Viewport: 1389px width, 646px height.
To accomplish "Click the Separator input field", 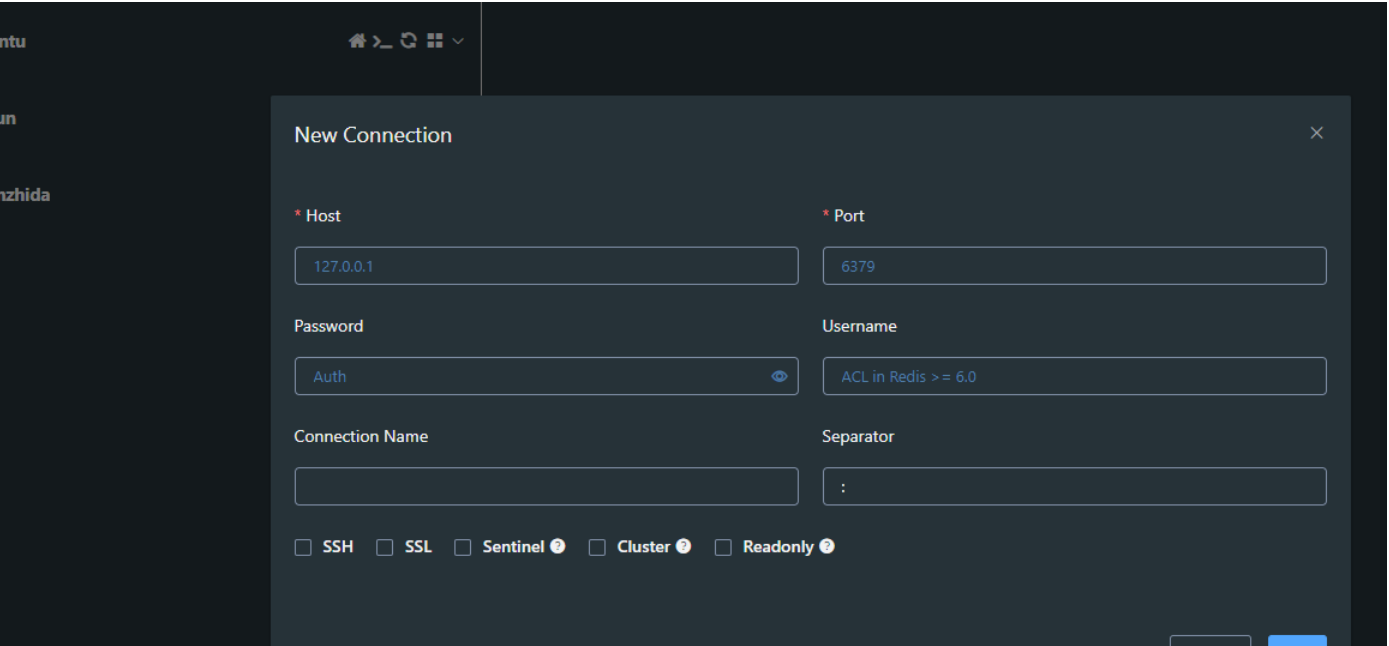I will 1074,486.
